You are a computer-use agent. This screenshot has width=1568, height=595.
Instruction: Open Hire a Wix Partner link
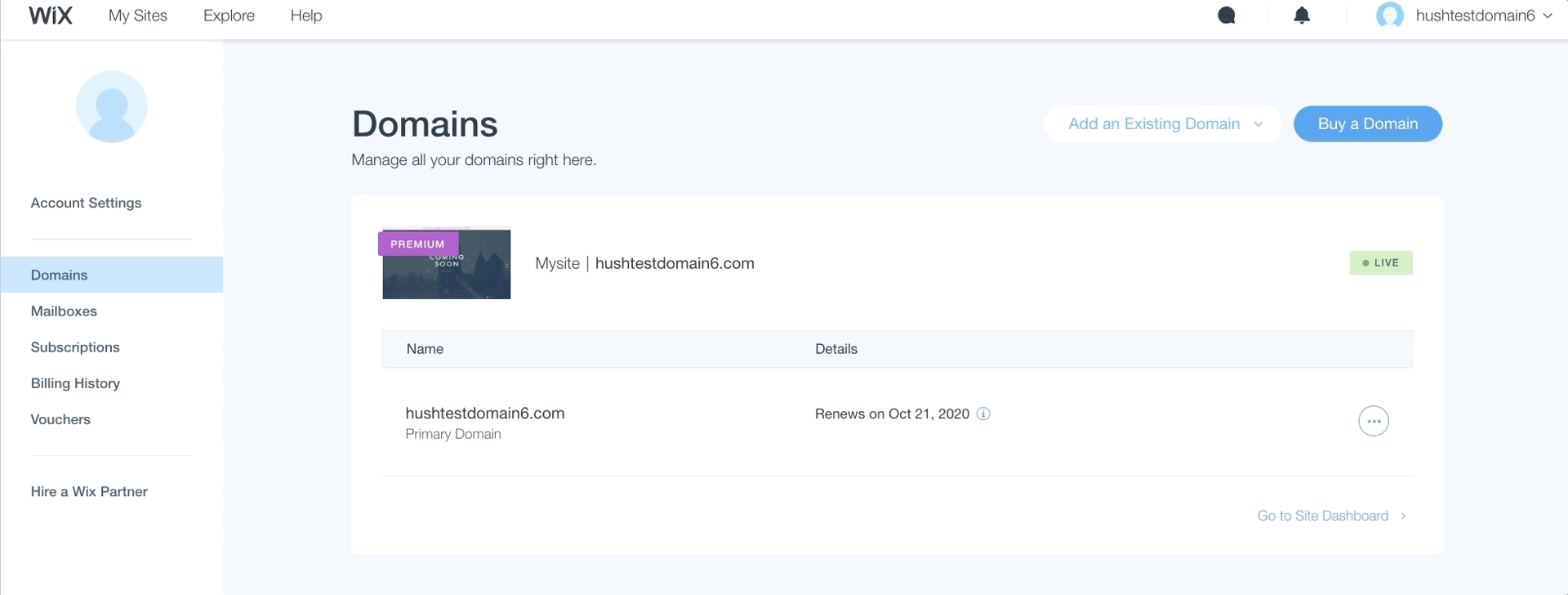89,491
